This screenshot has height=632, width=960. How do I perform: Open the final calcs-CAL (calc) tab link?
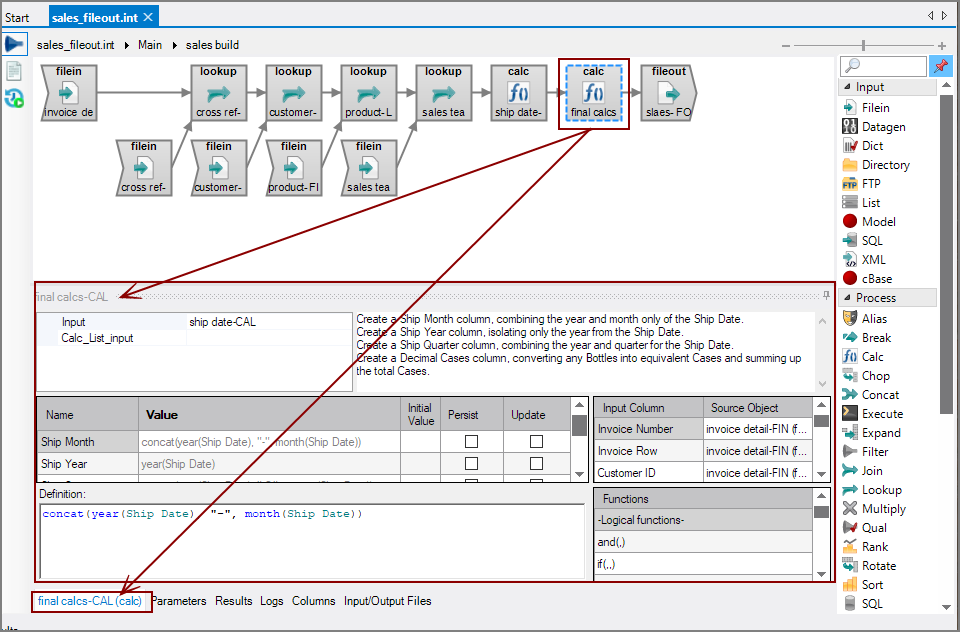(91, 601)
